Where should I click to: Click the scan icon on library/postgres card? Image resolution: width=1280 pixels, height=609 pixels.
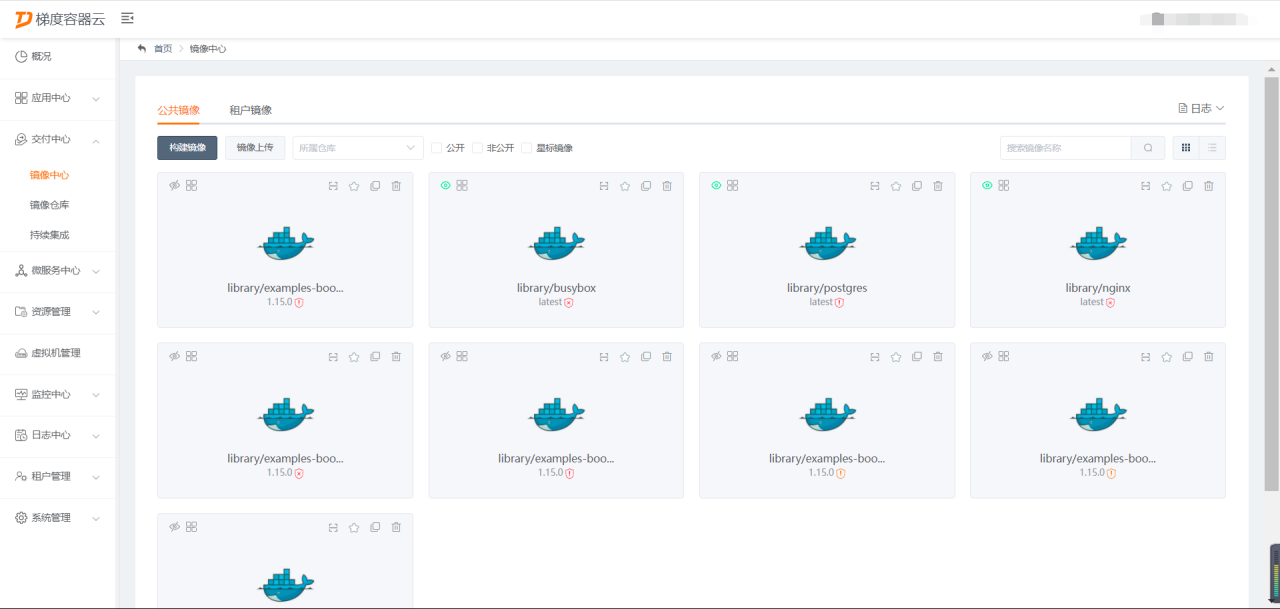coord(875,186)
